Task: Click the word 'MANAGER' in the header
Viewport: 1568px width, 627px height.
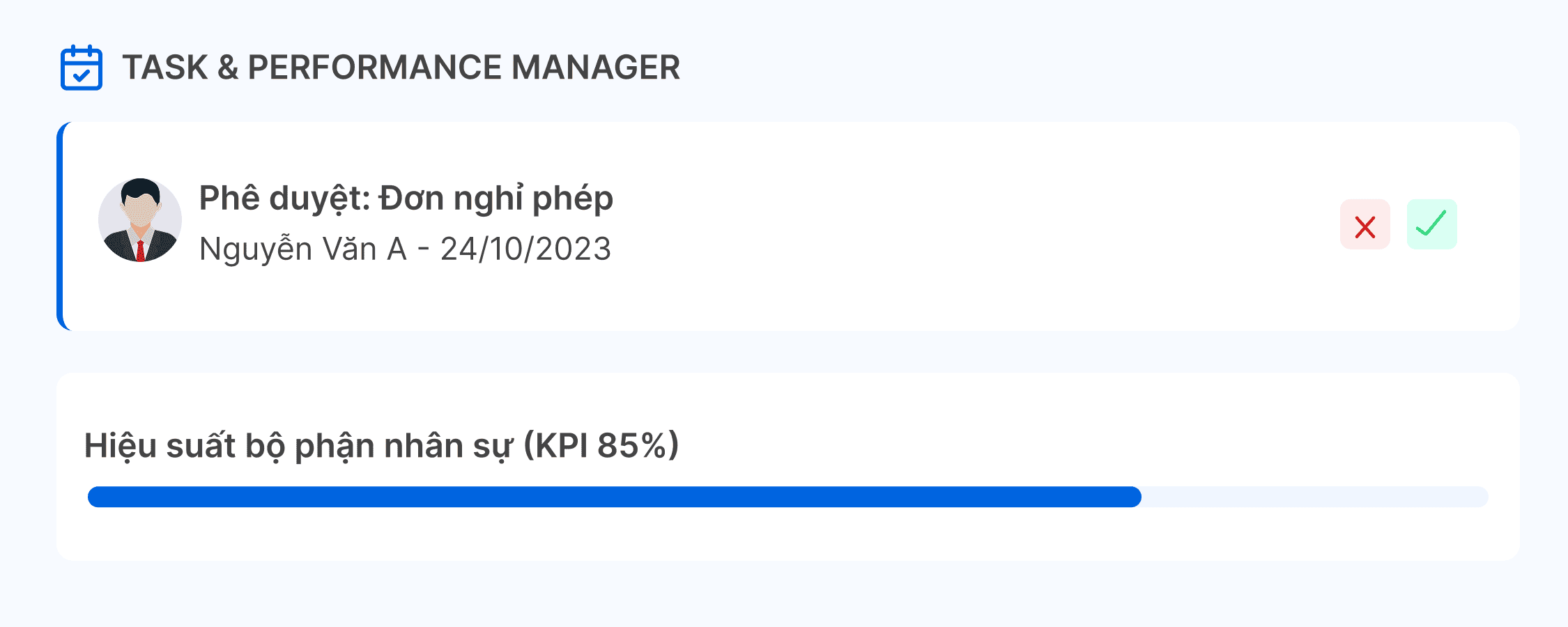Action: tap(596, 68)
